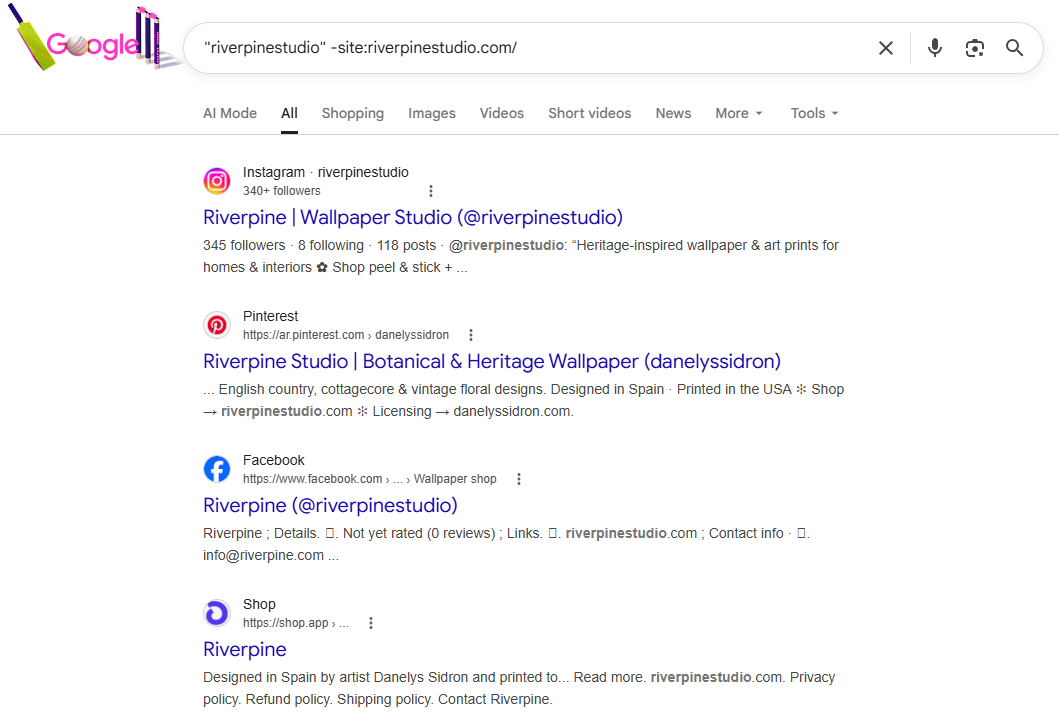Open the Riverpine shop.app link

pos(244,649)
